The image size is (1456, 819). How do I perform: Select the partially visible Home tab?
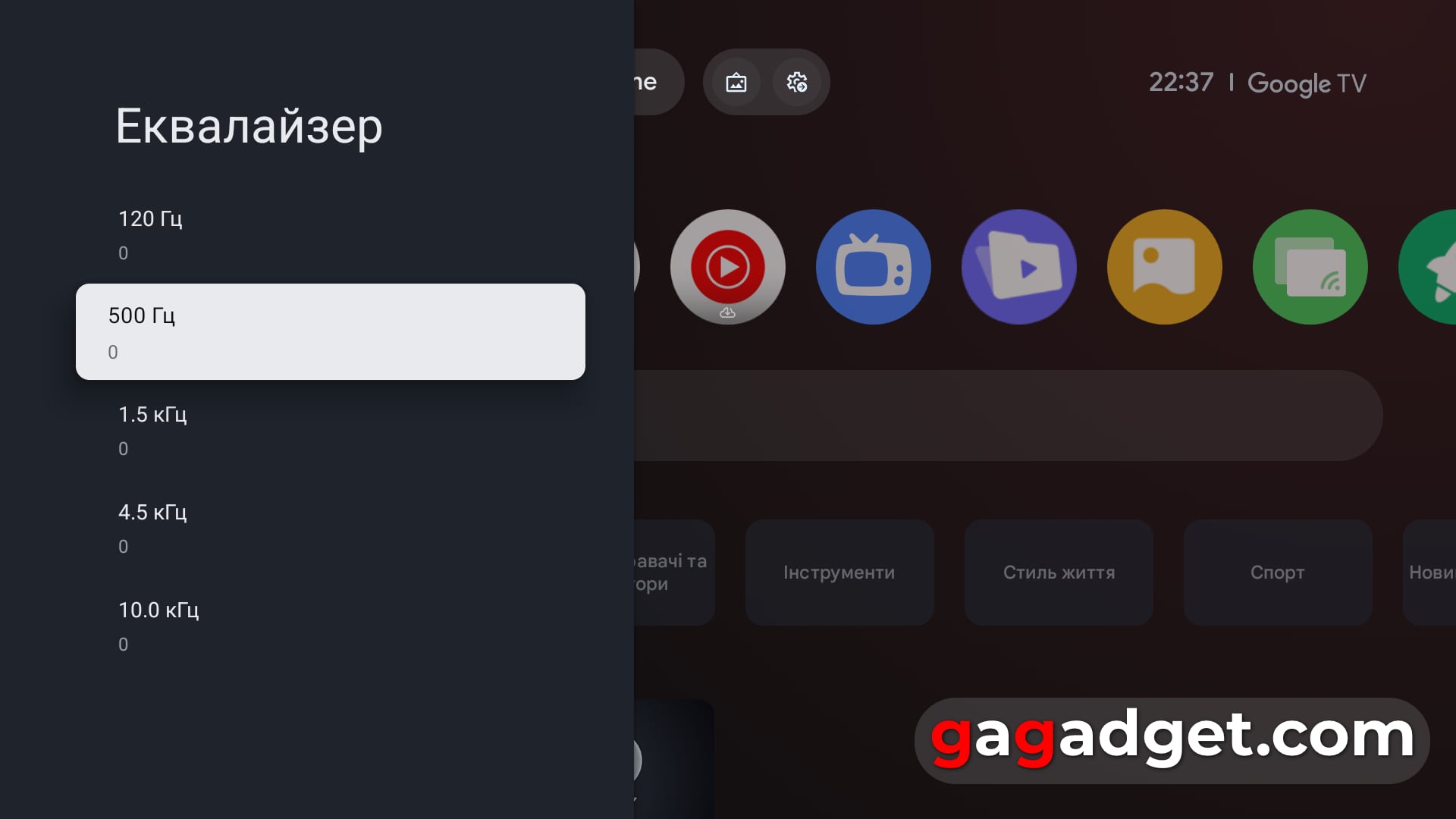pos(658,82)
